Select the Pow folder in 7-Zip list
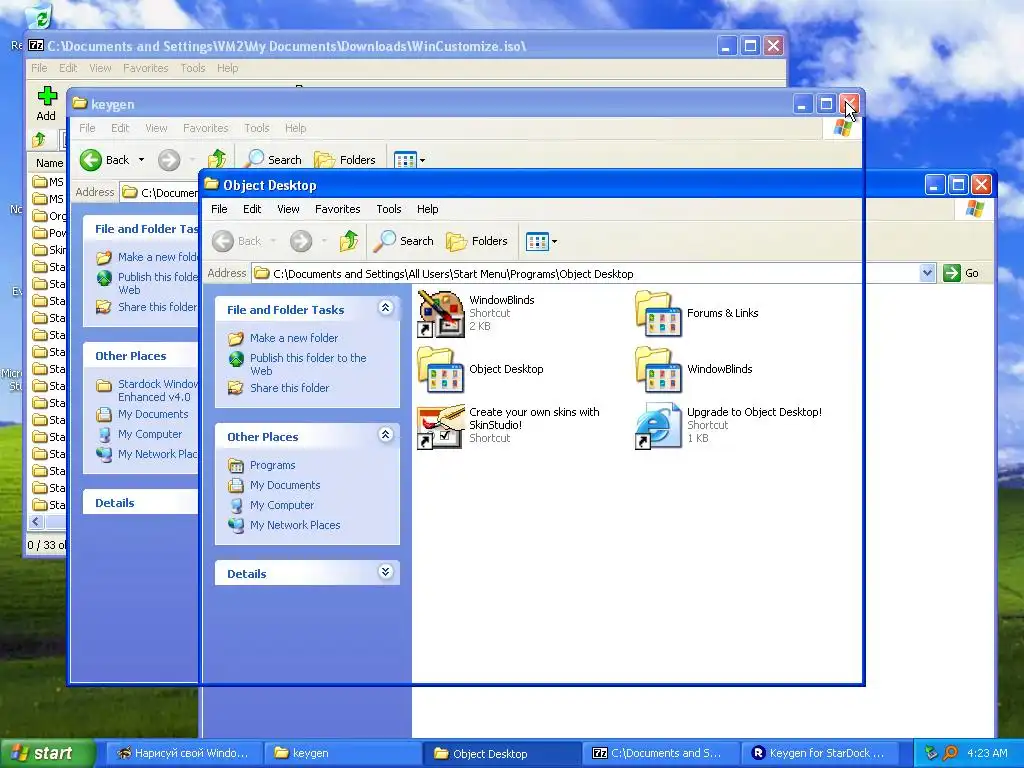 50,232
